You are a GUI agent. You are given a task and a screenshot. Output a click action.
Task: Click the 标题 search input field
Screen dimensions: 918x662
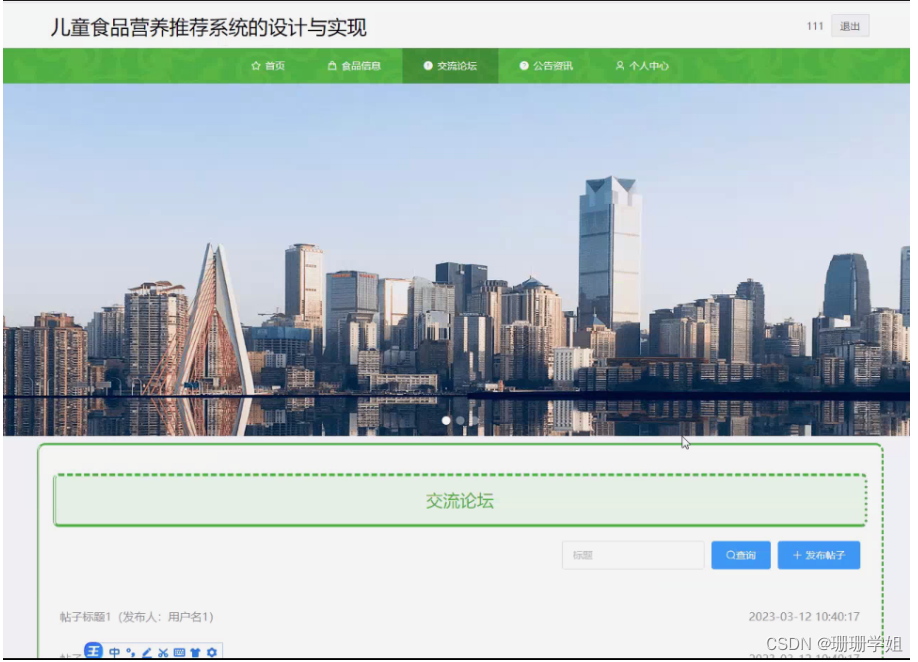pyautogui.click(x=633, y=555)
